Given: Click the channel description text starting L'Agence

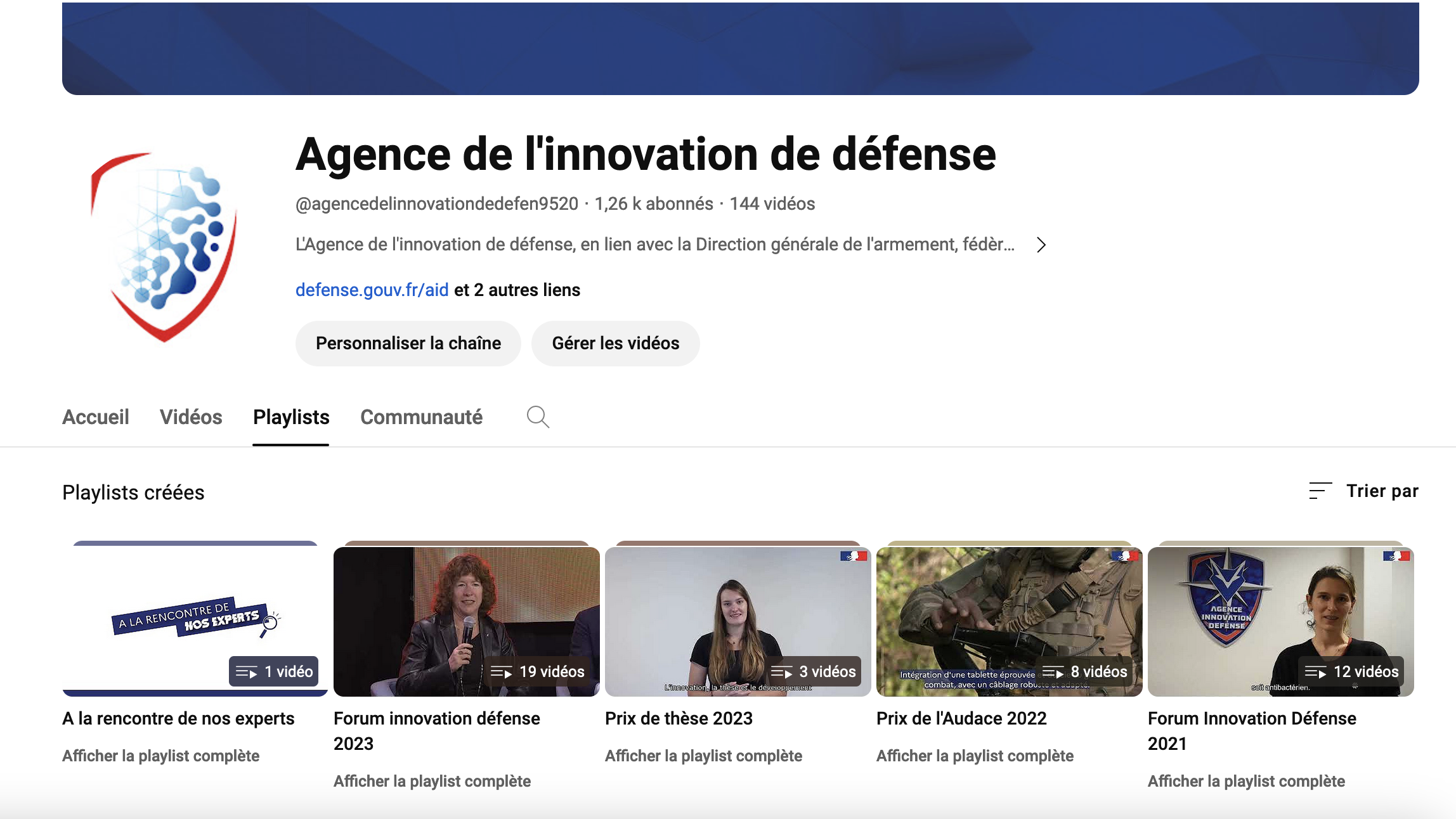Looking at the screenshot, I should tap(655, 245).
